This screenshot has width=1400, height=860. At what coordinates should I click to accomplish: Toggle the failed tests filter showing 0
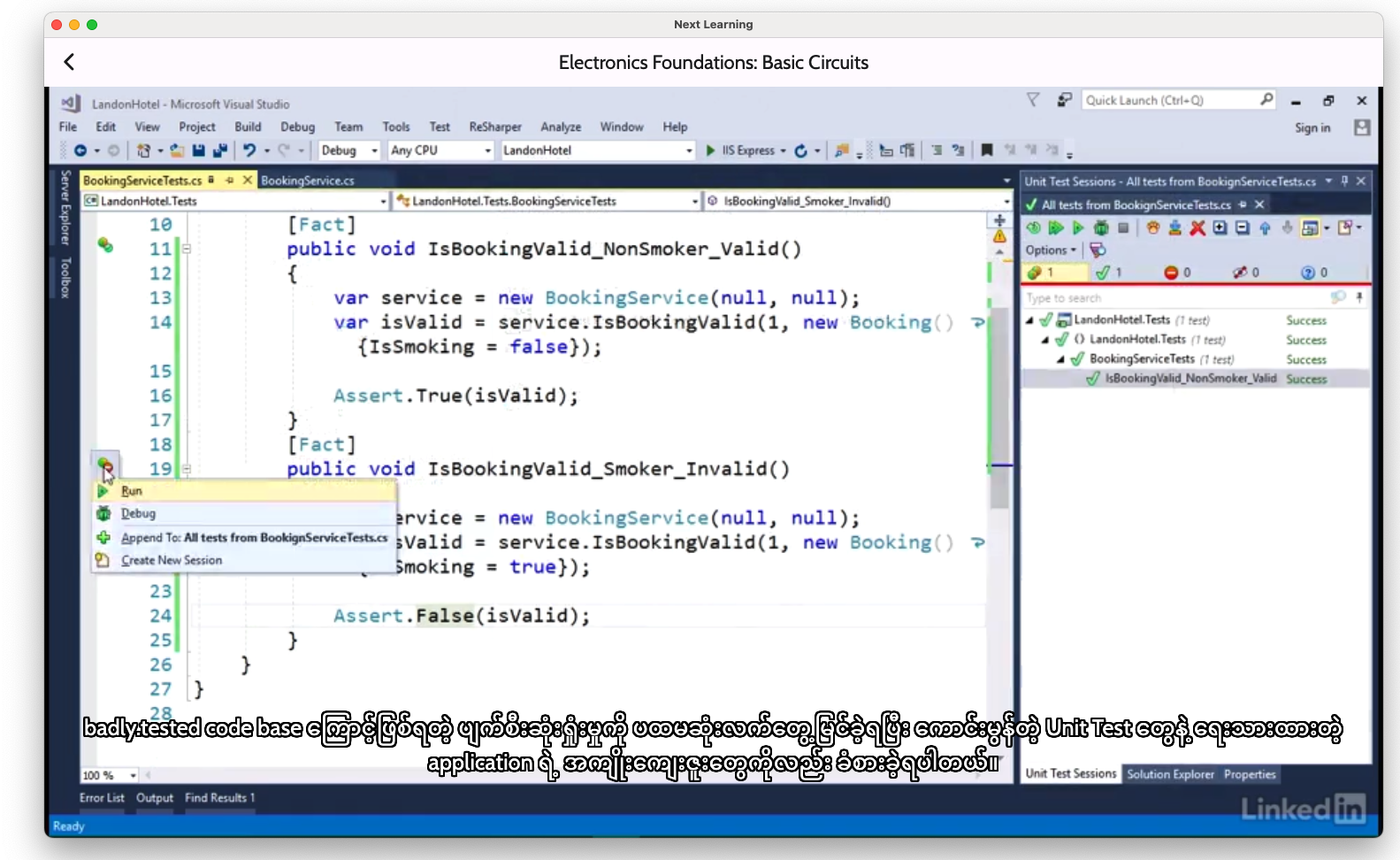click(x=1176, y=273)
